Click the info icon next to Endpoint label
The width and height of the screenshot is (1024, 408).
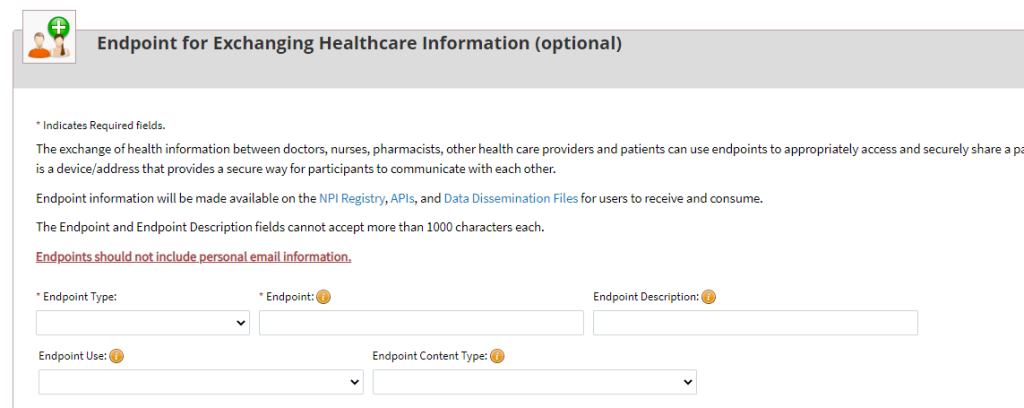[x=324, y=297]
